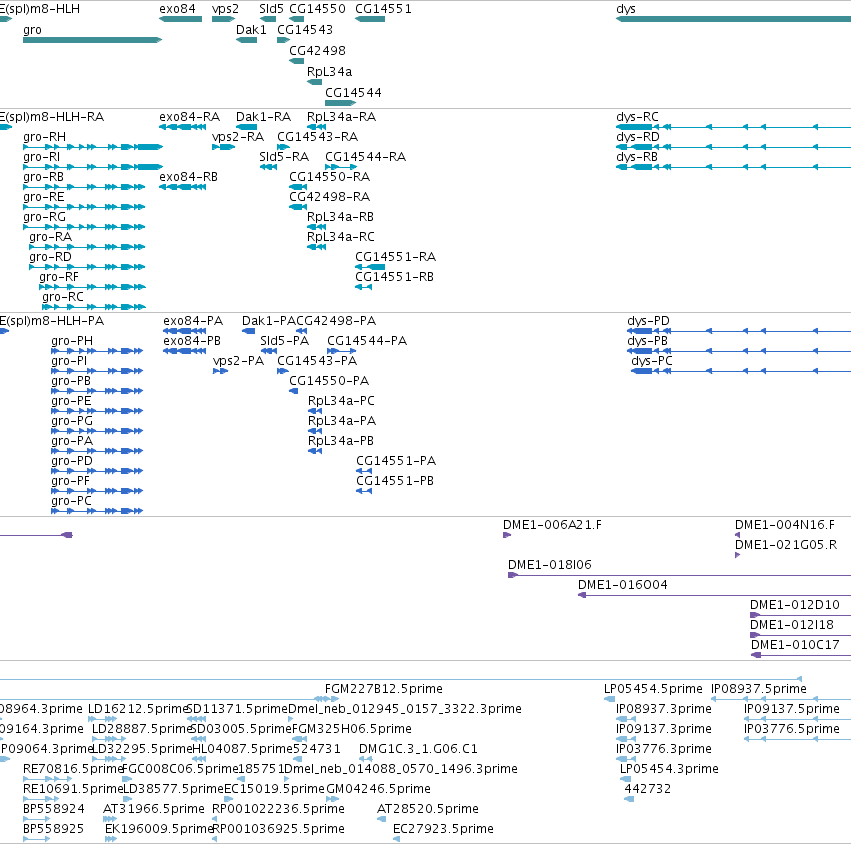
Task: Click the gro-PH protein label
Action: [72, 341]
